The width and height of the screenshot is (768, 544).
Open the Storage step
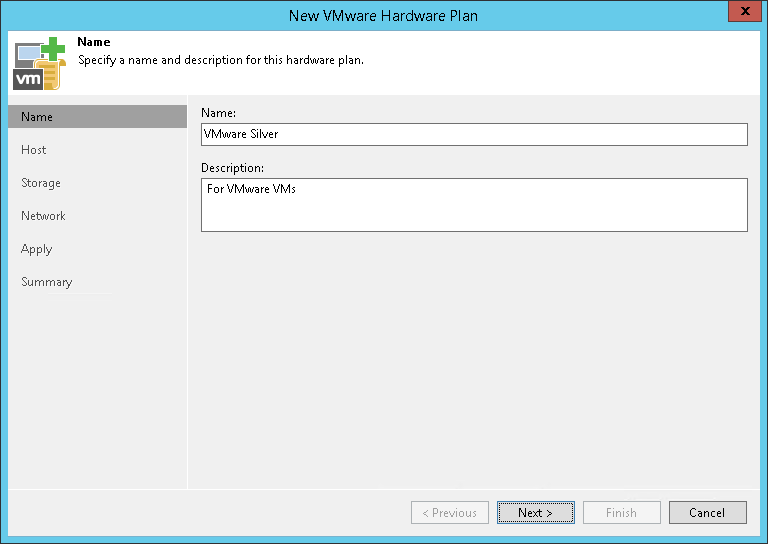[x=41, y=183]
